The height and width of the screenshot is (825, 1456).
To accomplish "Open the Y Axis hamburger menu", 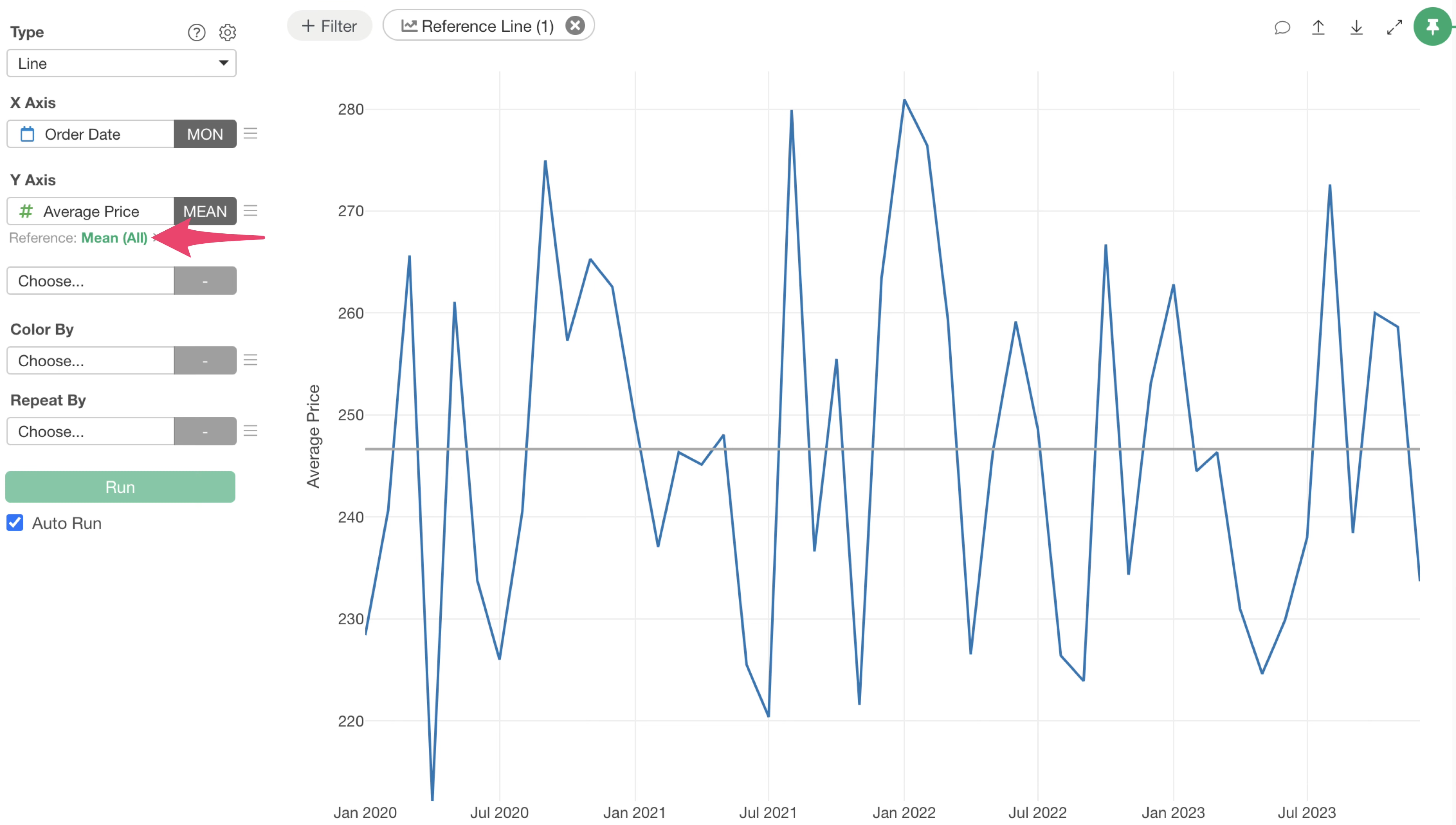I will (x=250, y=211).
